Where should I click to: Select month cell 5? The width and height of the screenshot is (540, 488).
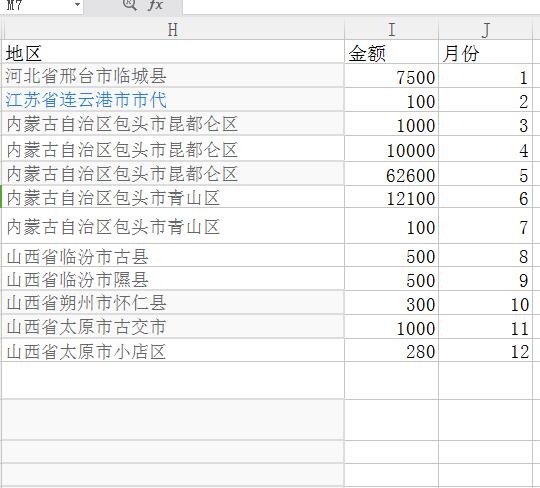coord(486,174)
